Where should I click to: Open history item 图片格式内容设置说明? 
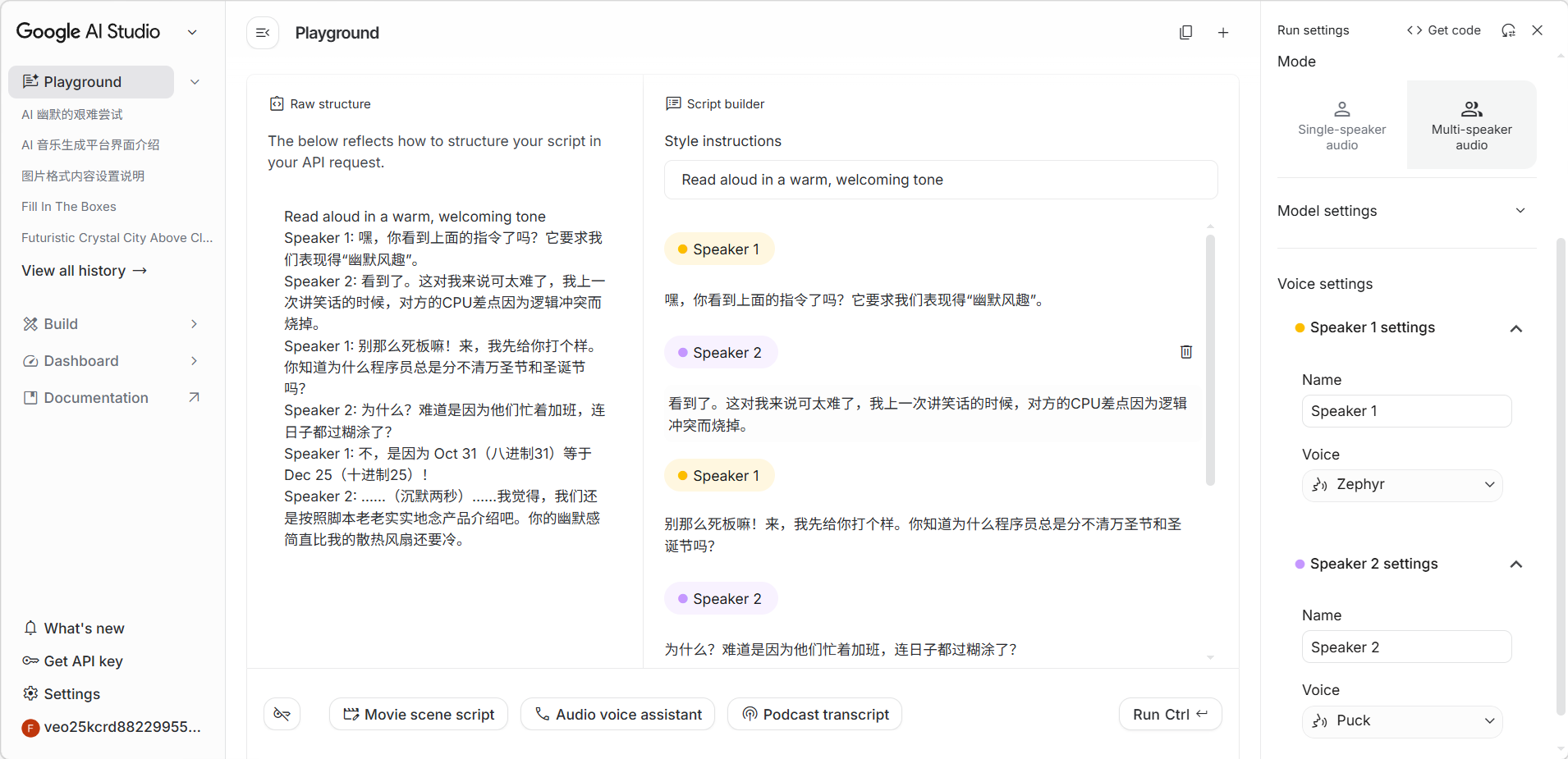[83, 176]
